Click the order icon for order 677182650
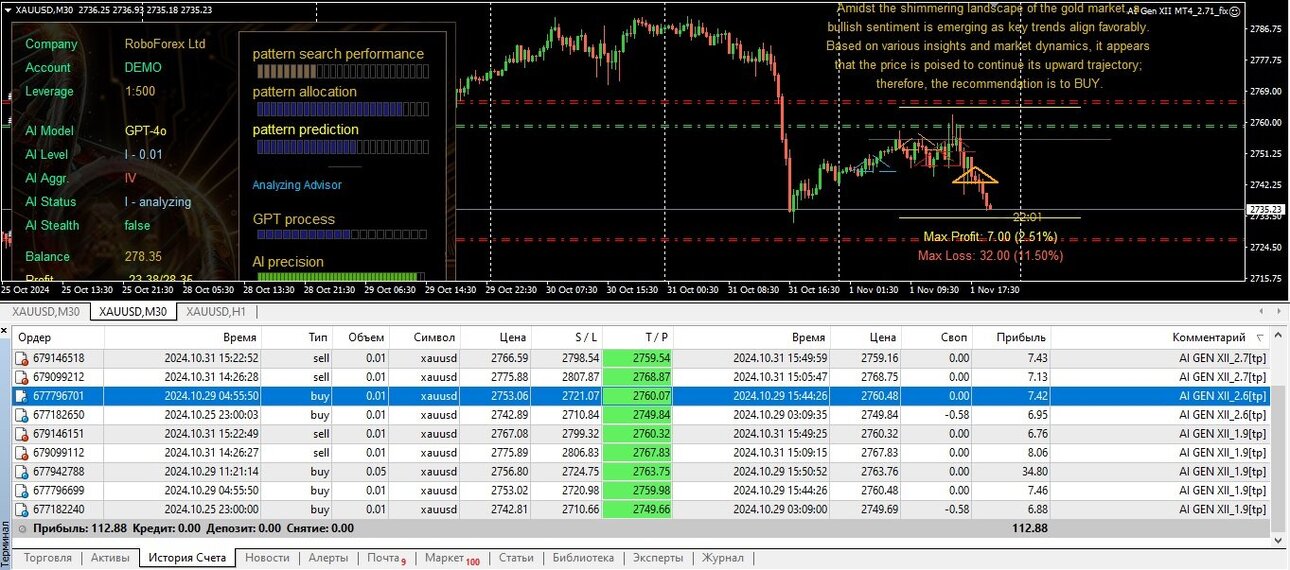The image size is (1290, 570). coord(22,415)
